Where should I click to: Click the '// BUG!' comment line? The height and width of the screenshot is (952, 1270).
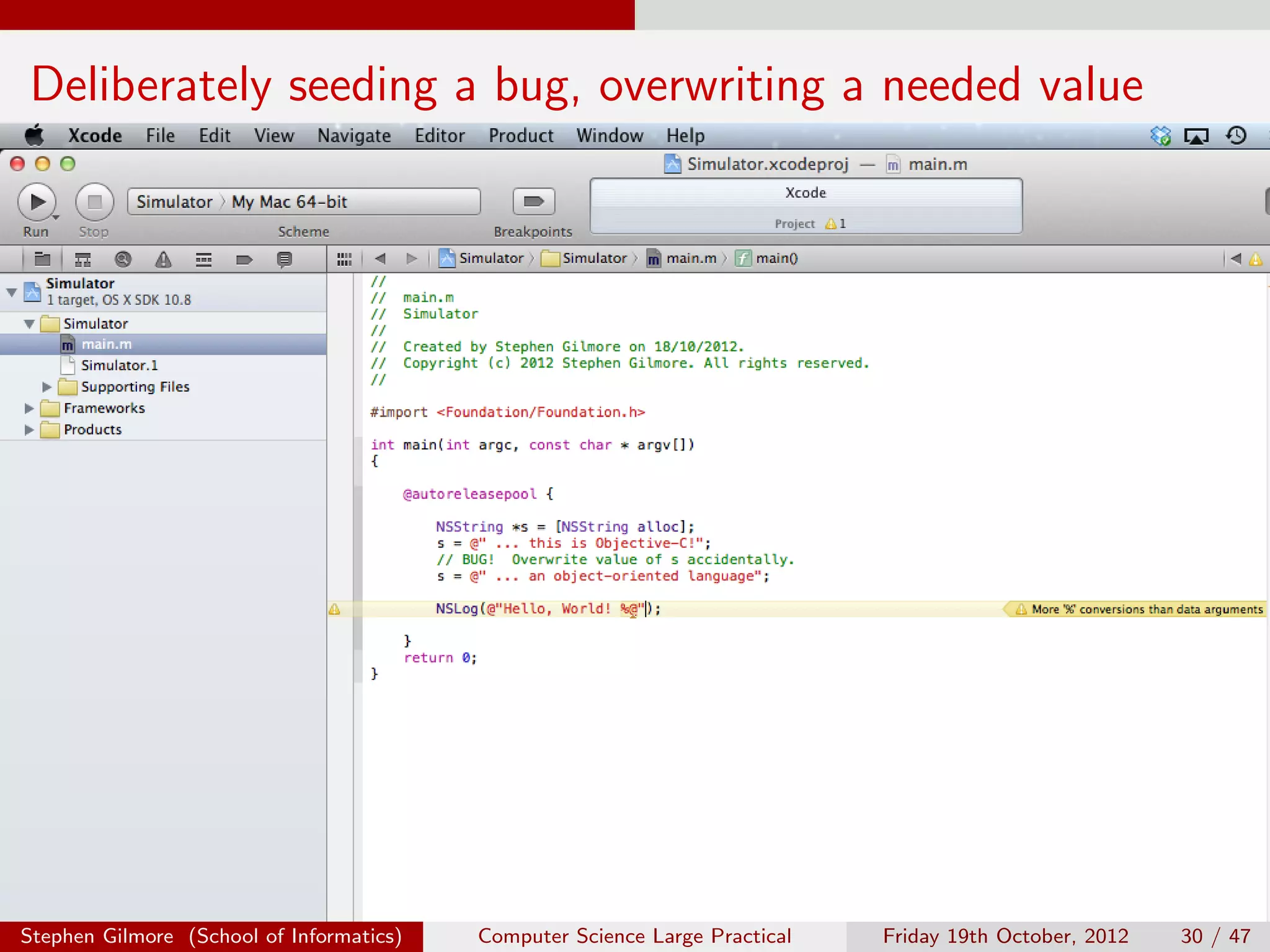[615, 560]
